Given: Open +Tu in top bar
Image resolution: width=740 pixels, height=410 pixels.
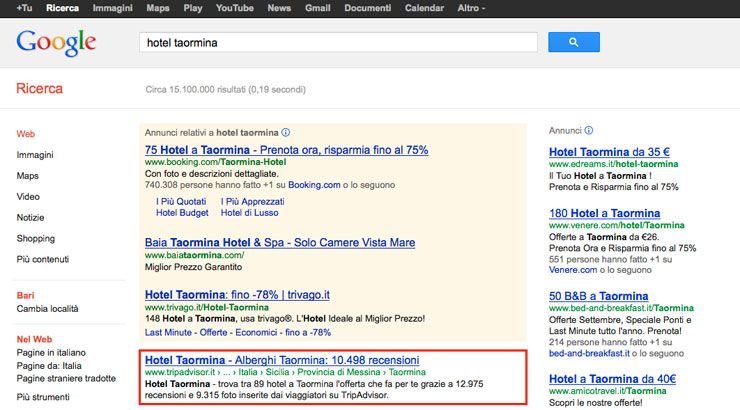Looking at the screenshot, I should coord(24,8).
